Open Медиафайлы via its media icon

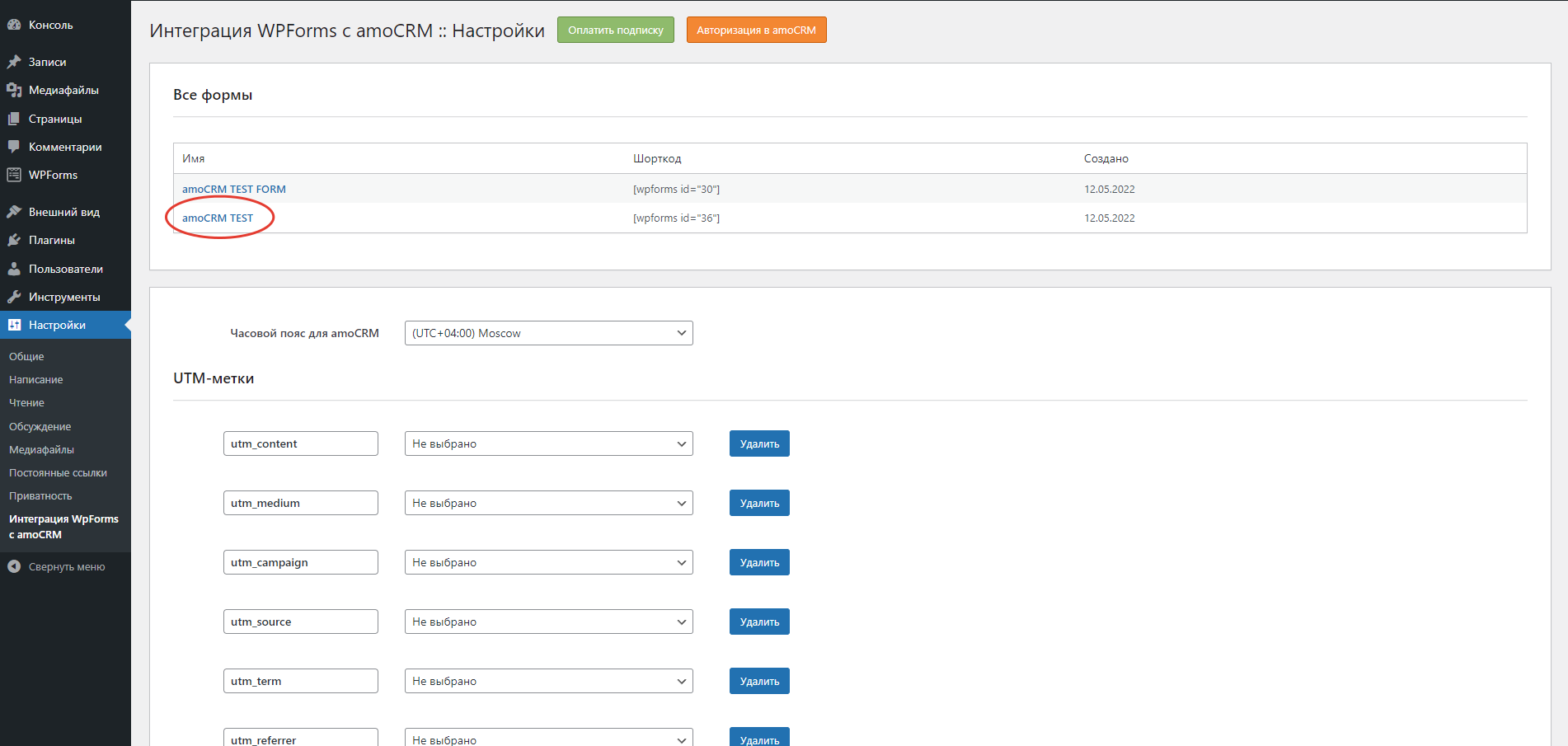pos(14,90)
